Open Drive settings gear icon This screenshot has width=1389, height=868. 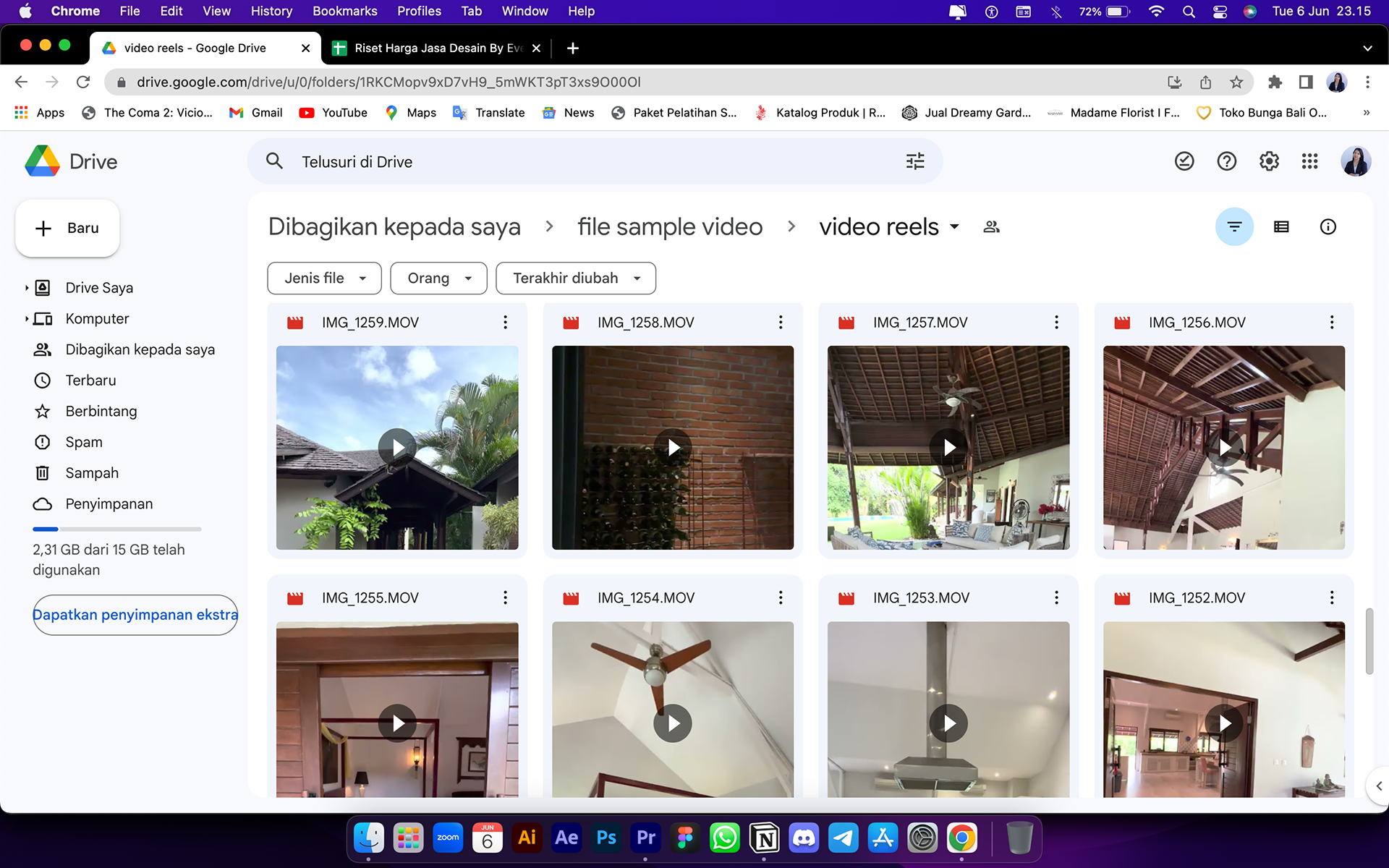[1269, 161]
